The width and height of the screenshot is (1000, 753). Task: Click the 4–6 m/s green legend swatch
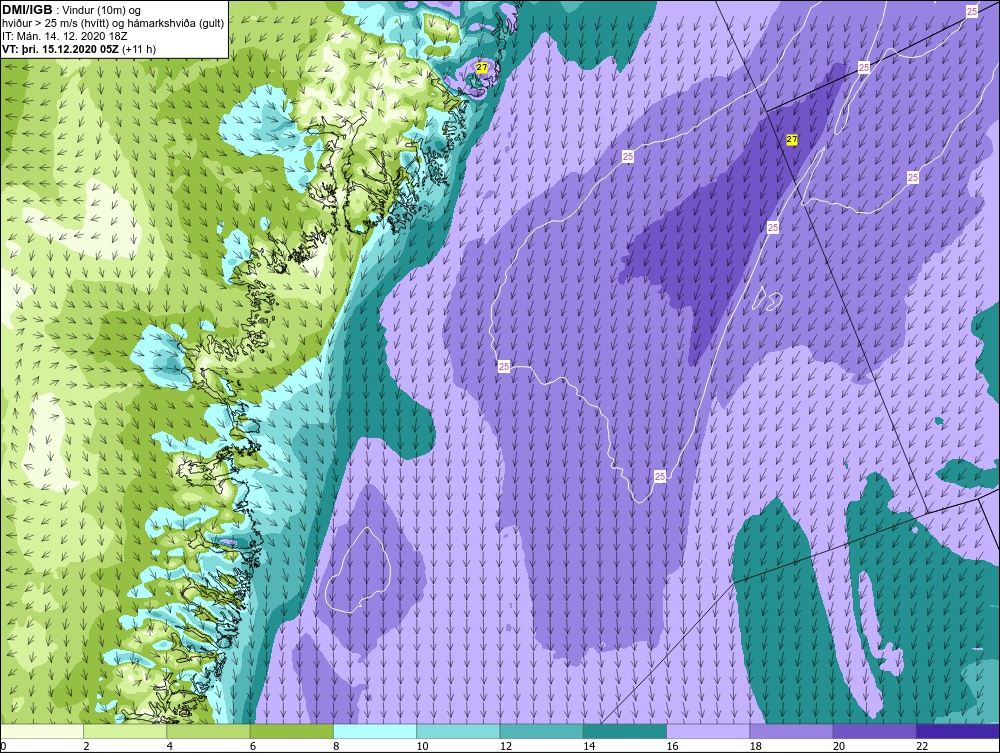tap(209, 731)
